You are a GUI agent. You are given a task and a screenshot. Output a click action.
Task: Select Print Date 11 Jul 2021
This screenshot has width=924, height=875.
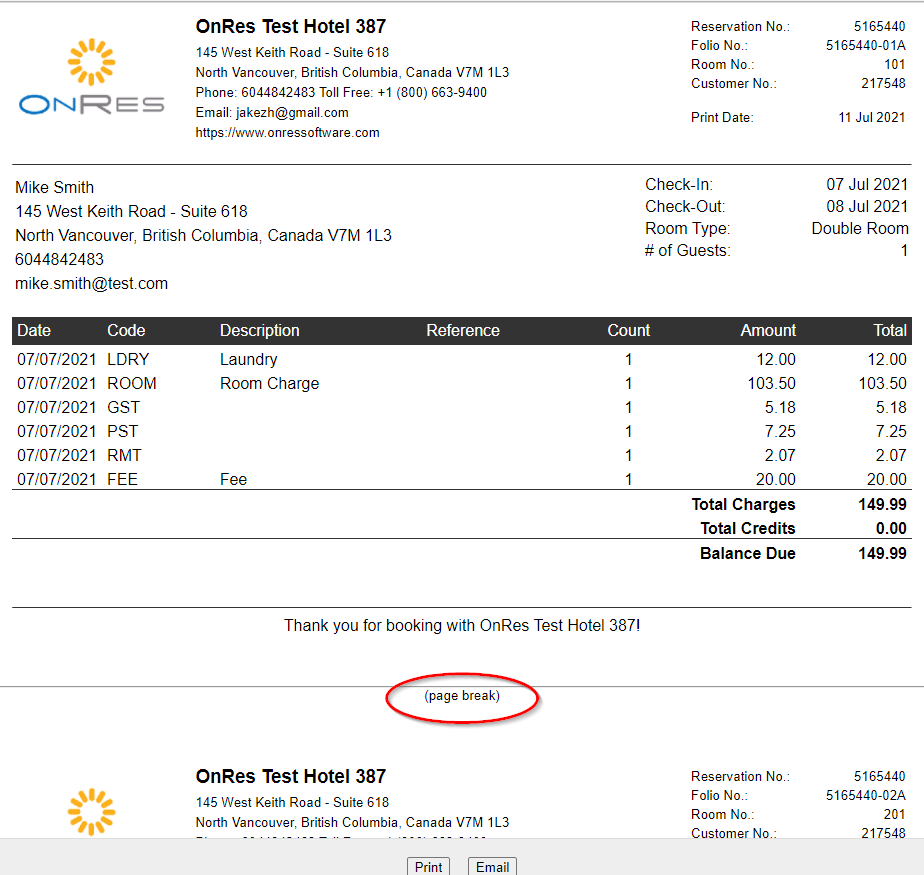tap(872, 117)
